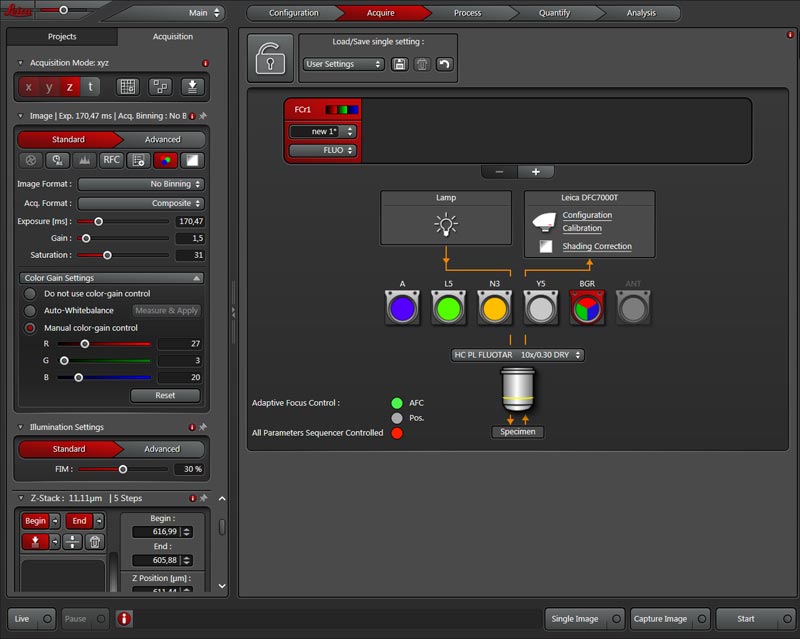Click the Reset color gain button
Screen dimensions: 800x639
pos(165,395)
